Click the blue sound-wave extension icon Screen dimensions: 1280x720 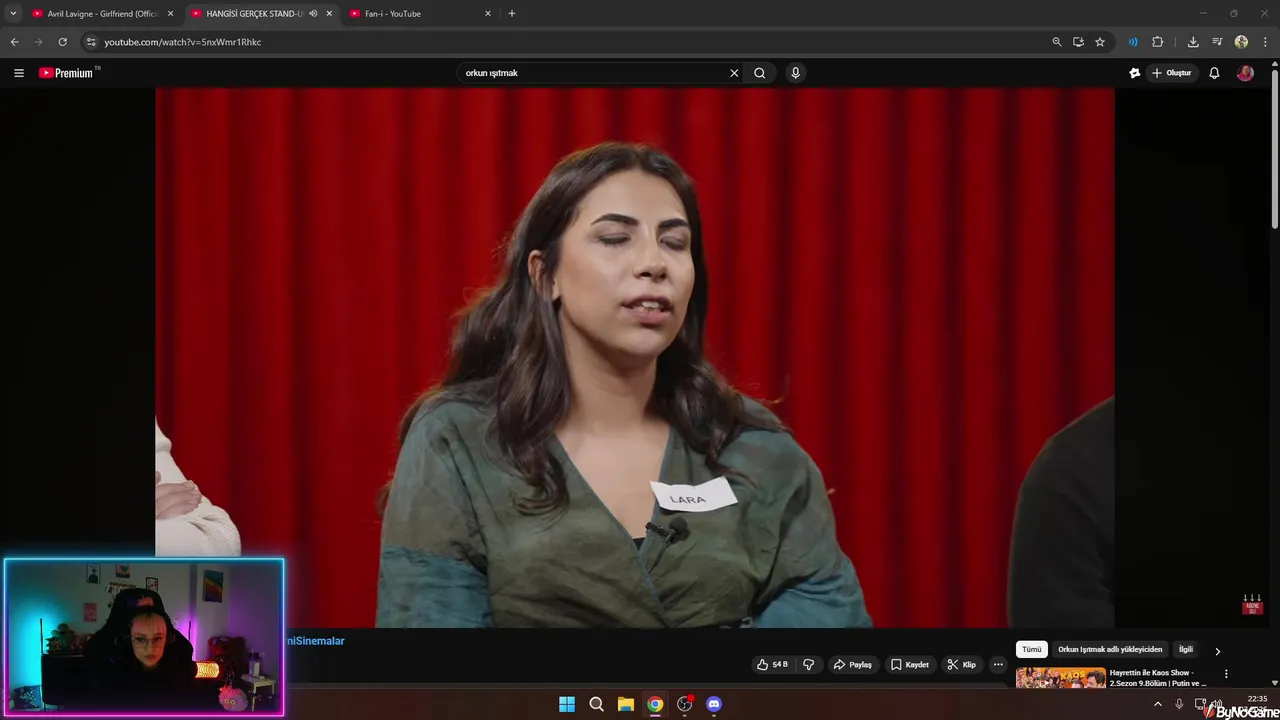point(1133,42)
